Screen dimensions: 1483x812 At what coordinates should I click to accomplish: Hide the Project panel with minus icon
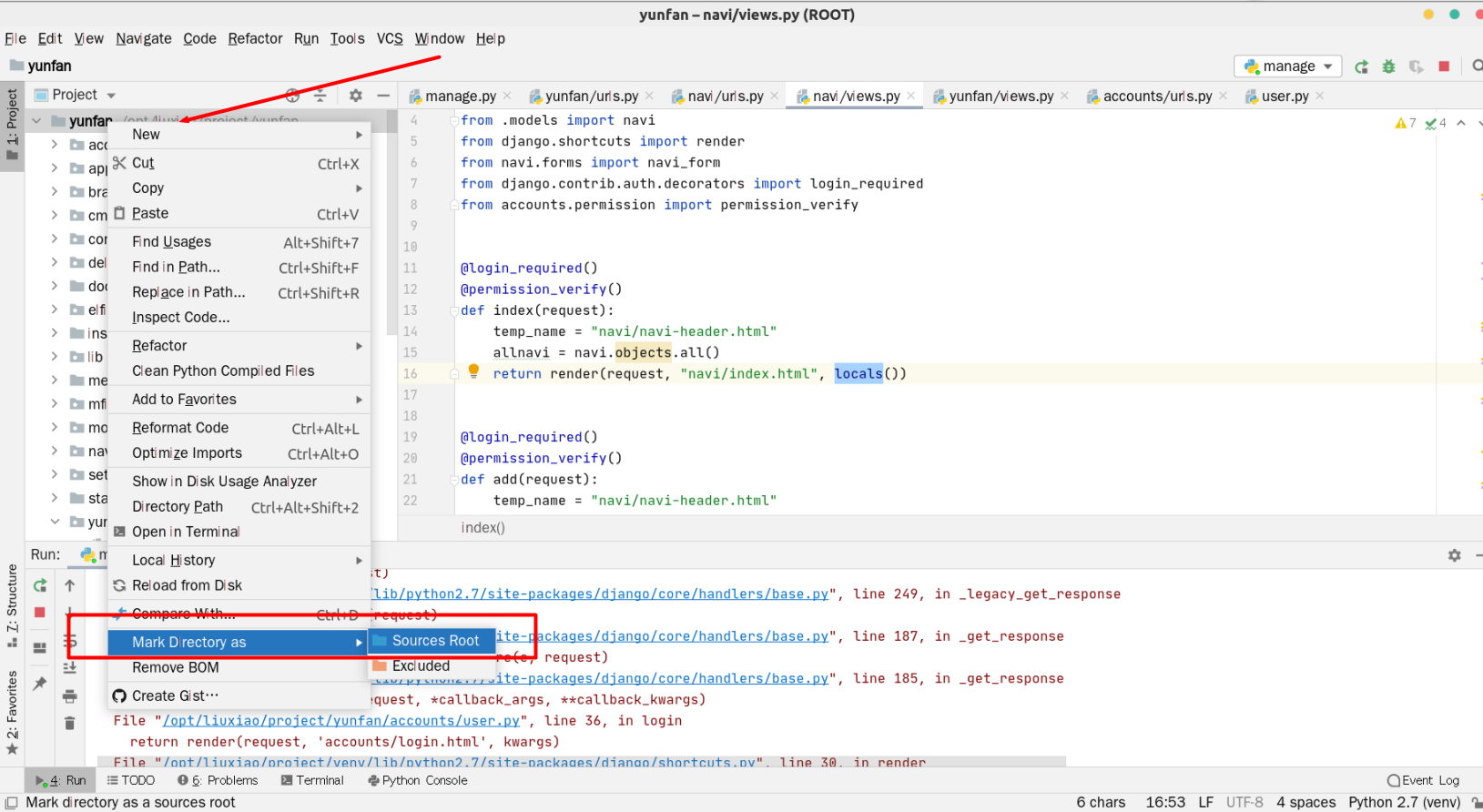(x=384, y=95)
